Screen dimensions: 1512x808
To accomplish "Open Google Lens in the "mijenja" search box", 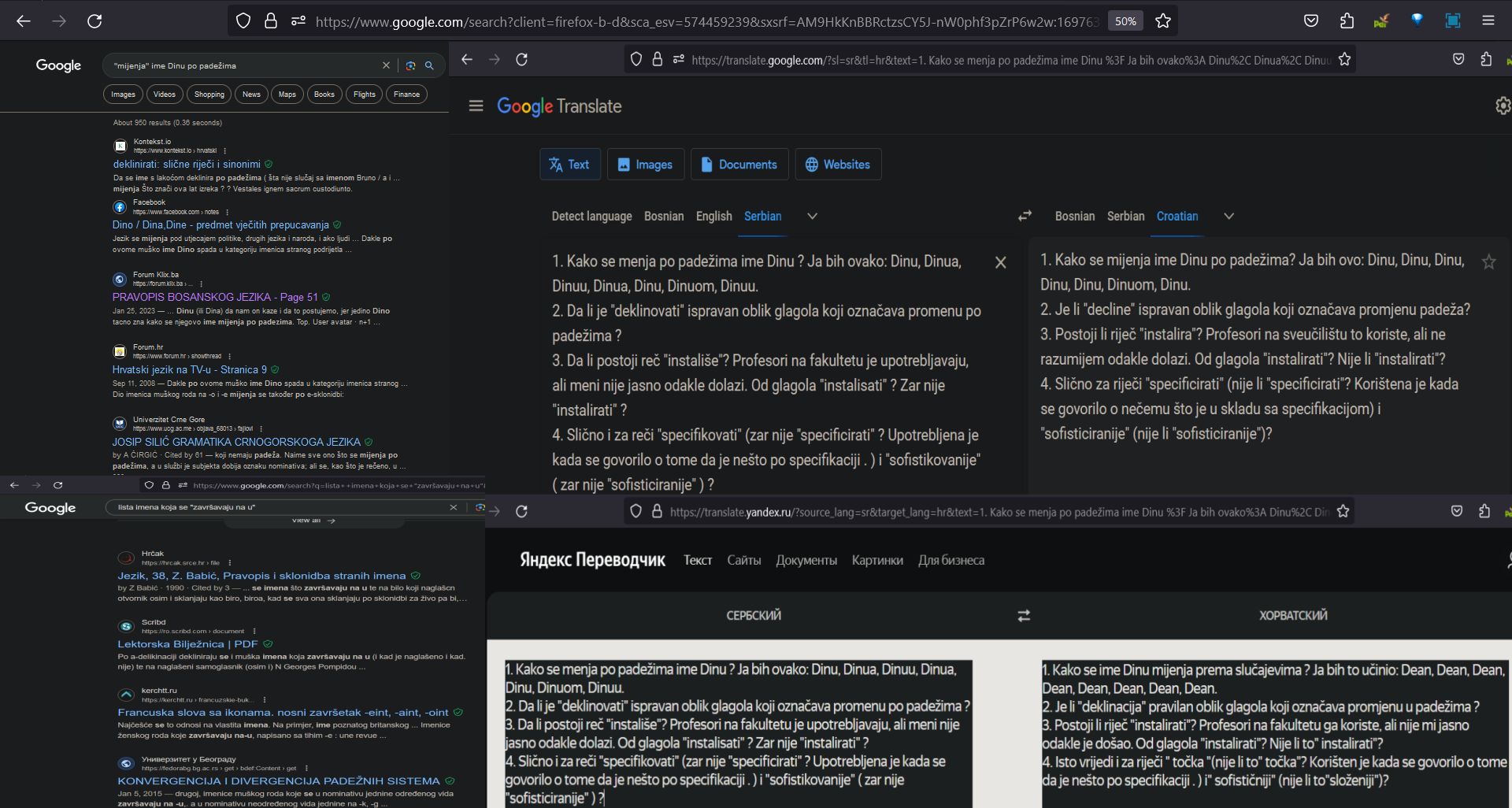I will pyautogui.click(x=410, y=65).
